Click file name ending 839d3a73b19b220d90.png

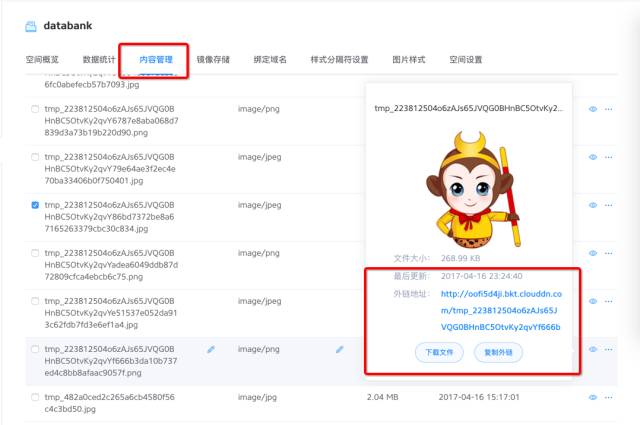coord(111,121)
